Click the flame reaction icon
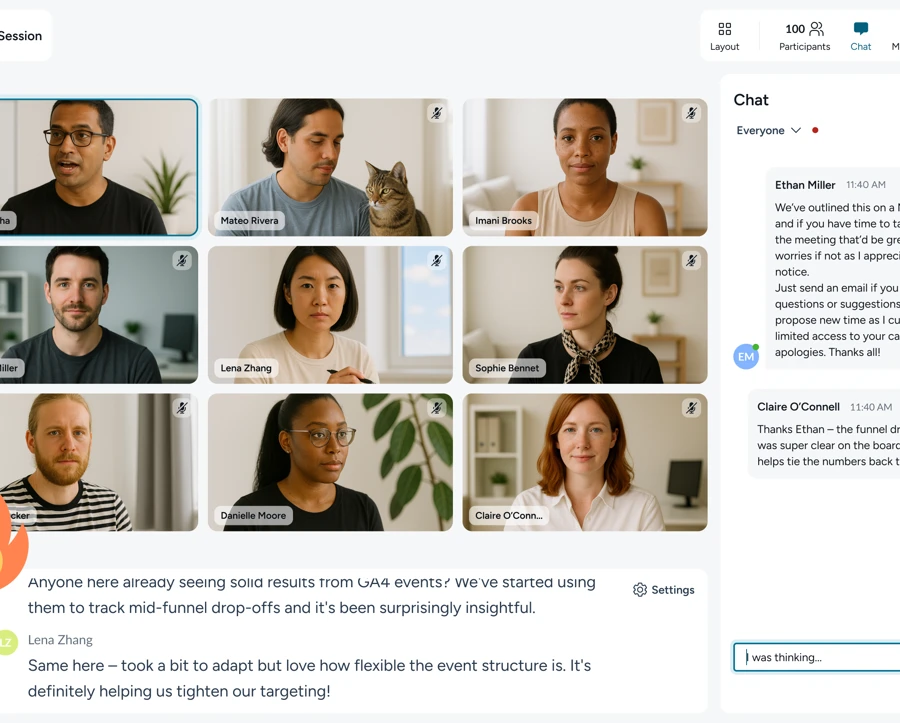The width and height of the screenshot is (900, 723). click(x=10, y=545)
